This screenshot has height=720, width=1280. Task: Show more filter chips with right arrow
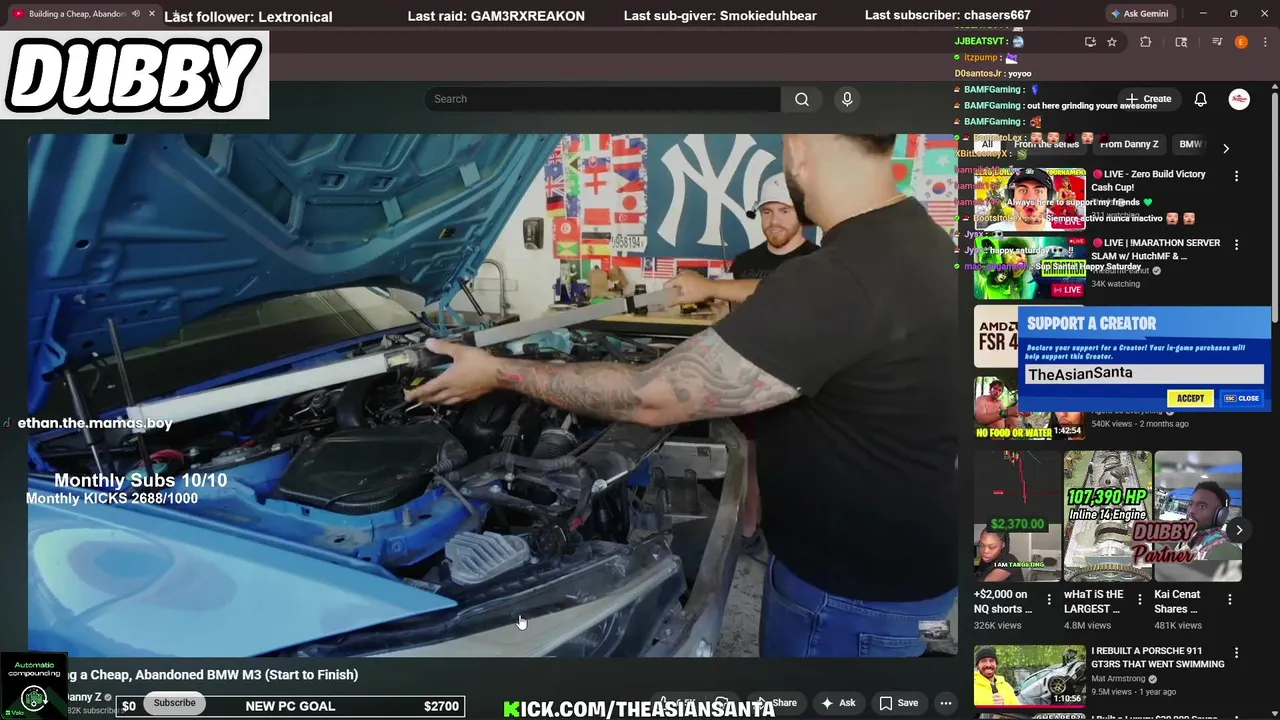(x=1226, y=148)
